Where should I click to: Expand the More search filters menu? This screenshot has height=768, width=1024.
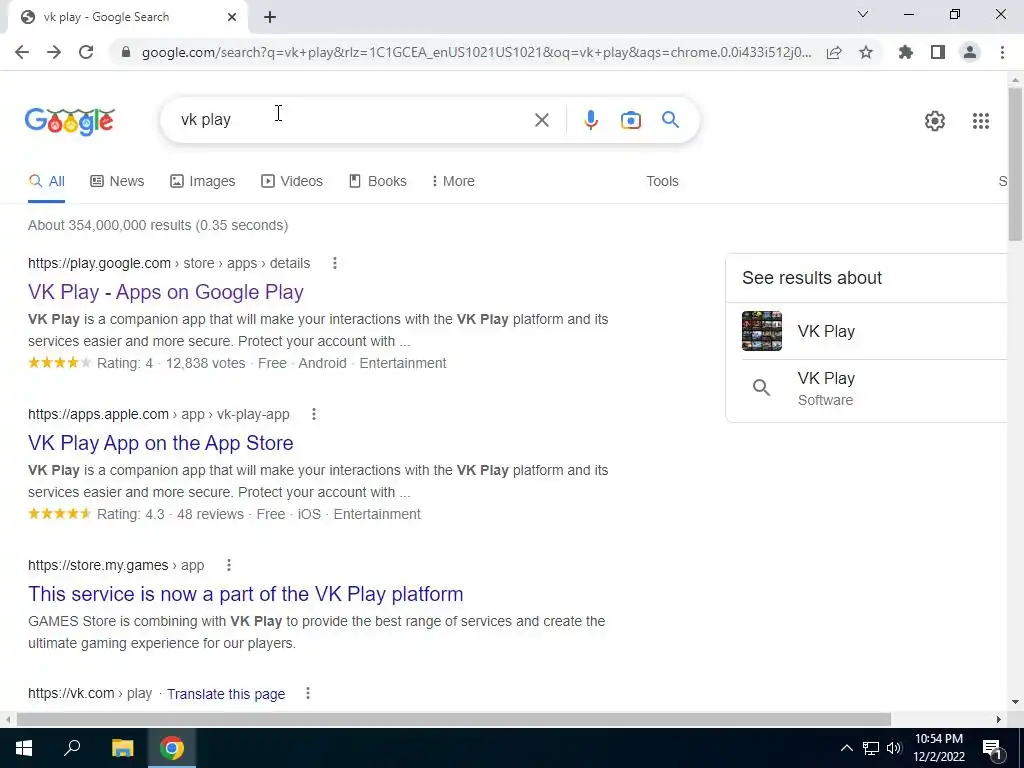click(453, 182)
